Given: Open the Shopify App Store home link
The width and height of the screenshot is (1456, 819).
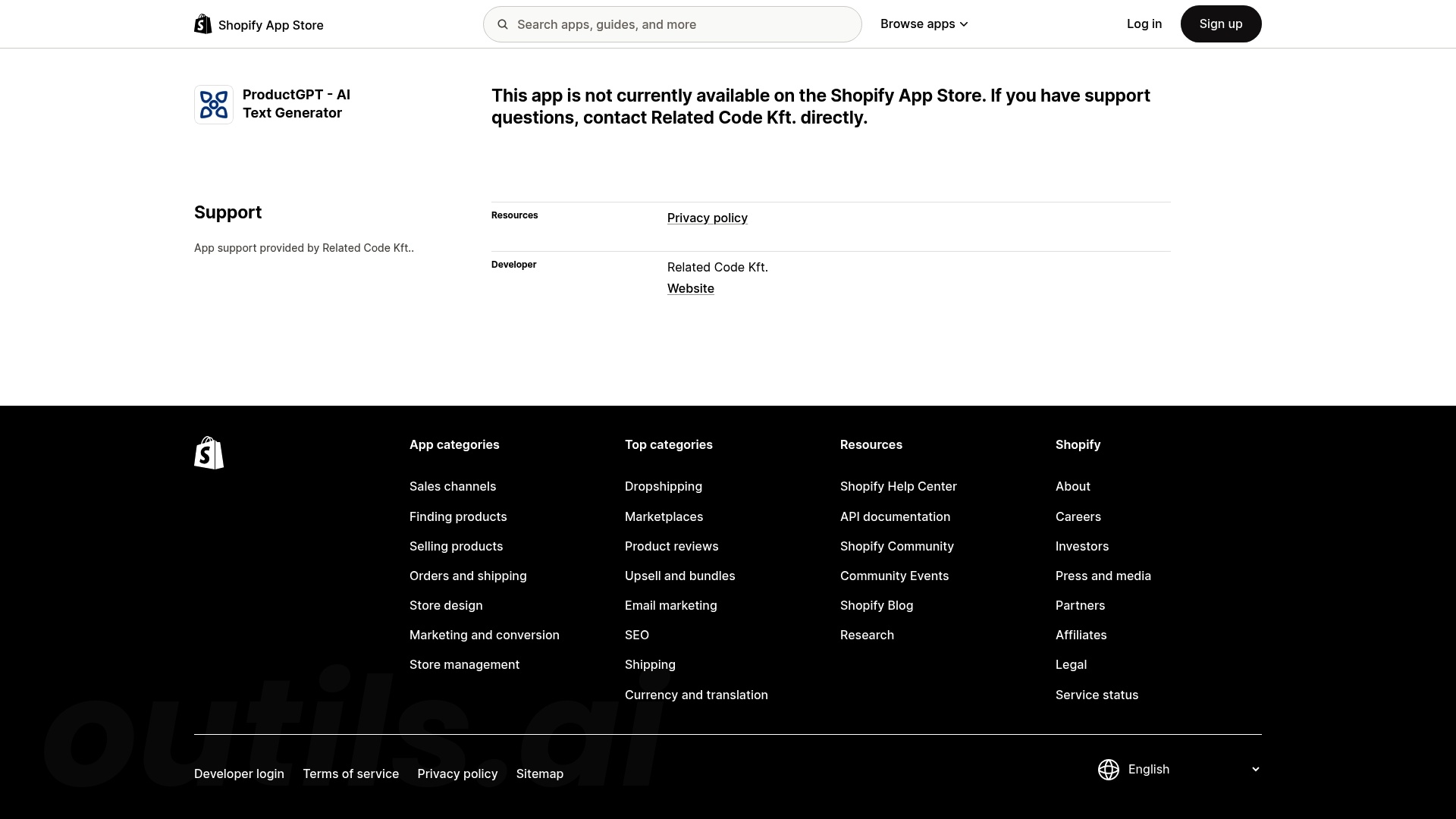Looking at the screenshot, I should (x=259, y=25).
